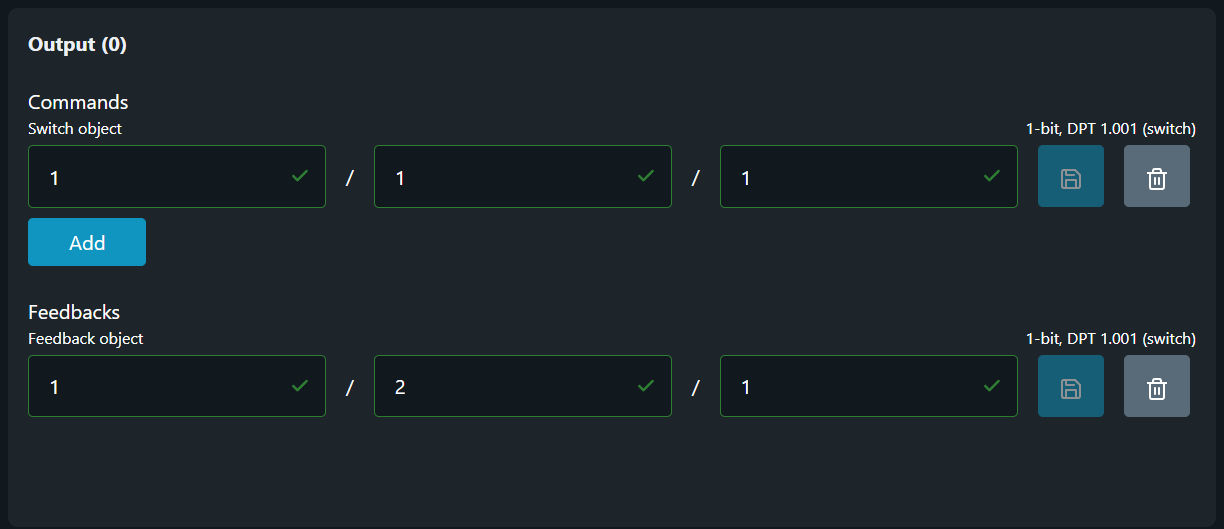
Task: Click the DPT 1.001 label above Switch object row
Action: coord(1110,129)
